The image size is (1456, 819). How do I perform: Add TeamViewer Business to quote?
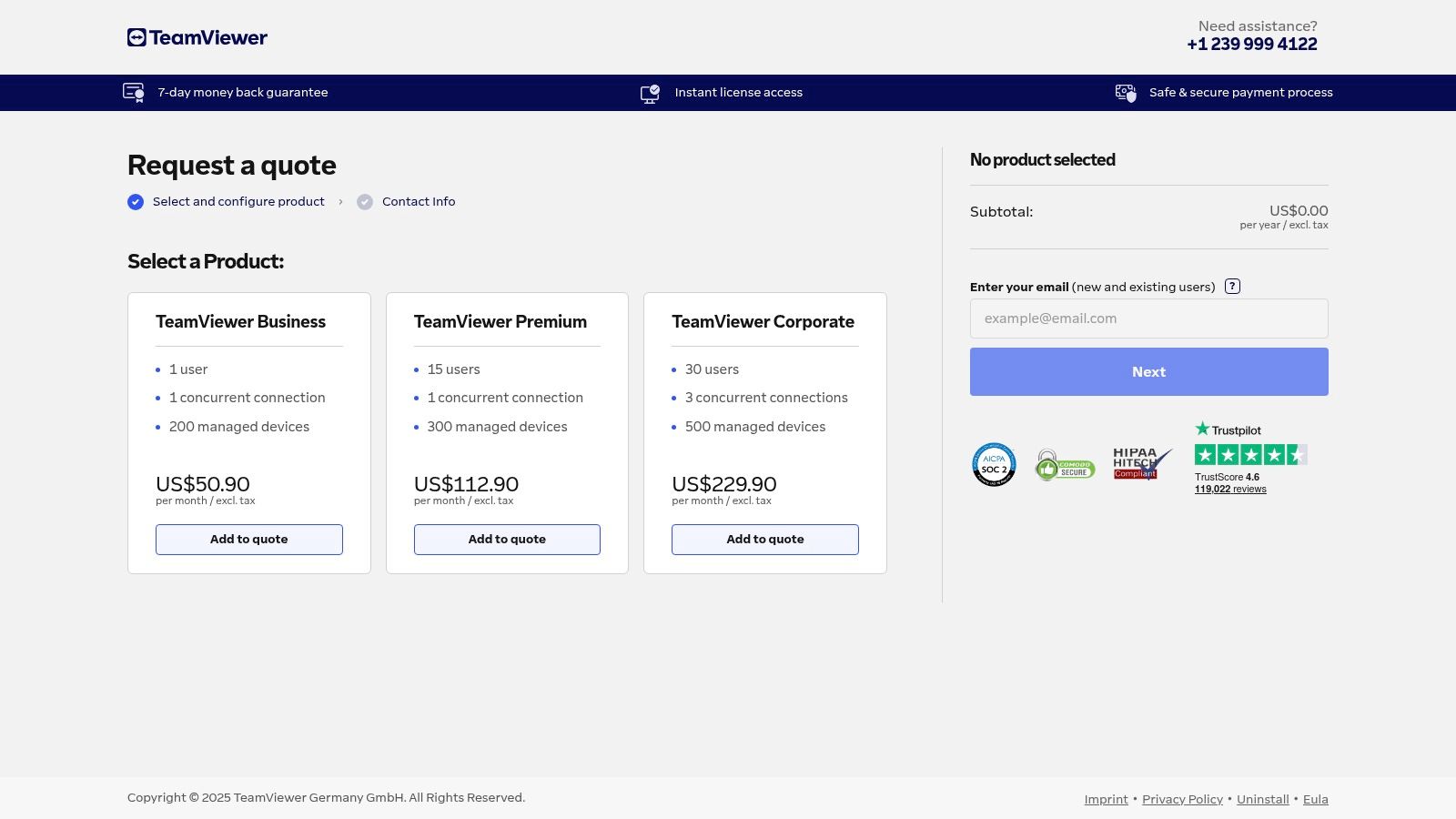[249, 540]
